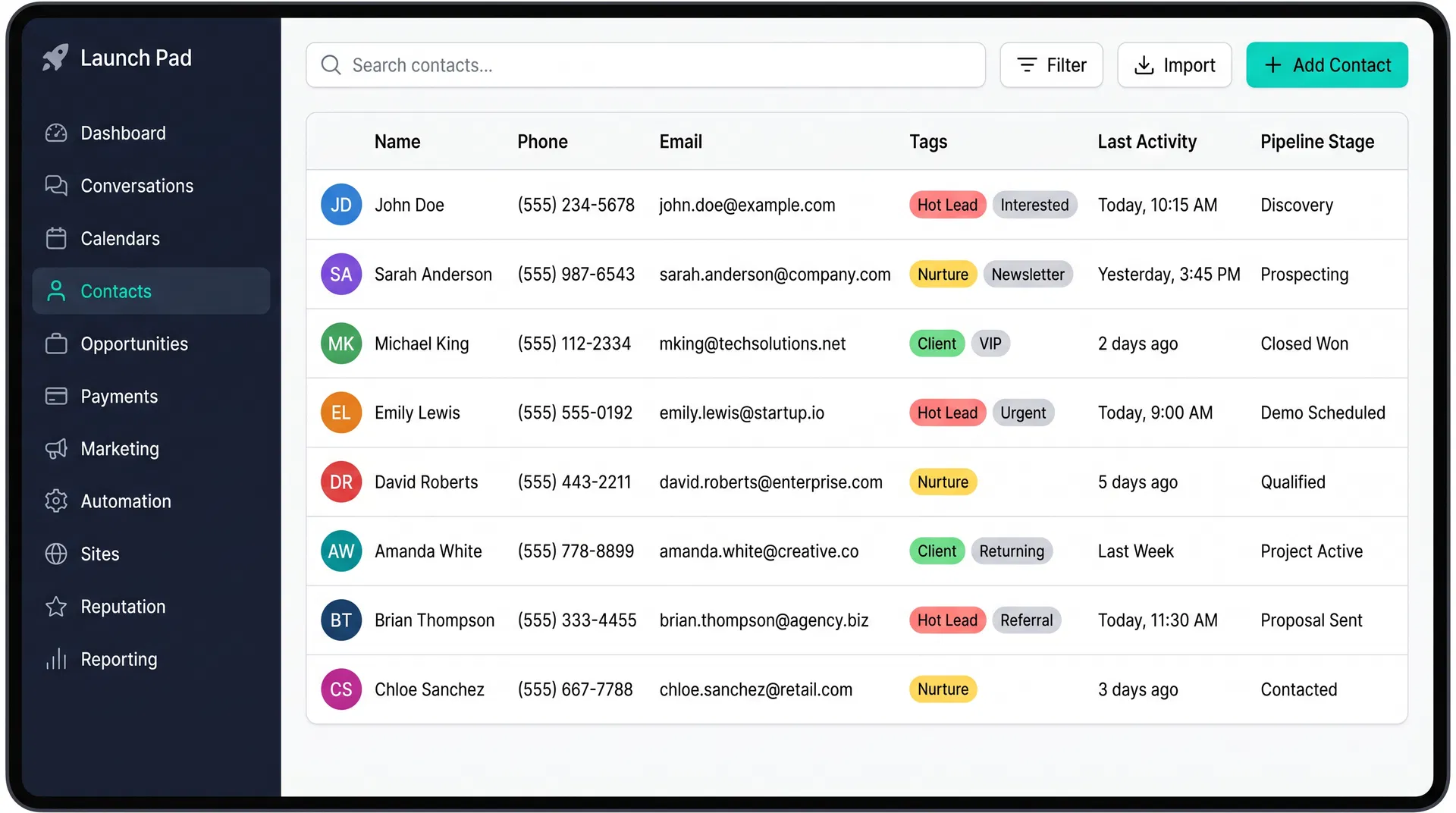Open Payments via its card icon
1456x813 pixels.
coord(56,396)
